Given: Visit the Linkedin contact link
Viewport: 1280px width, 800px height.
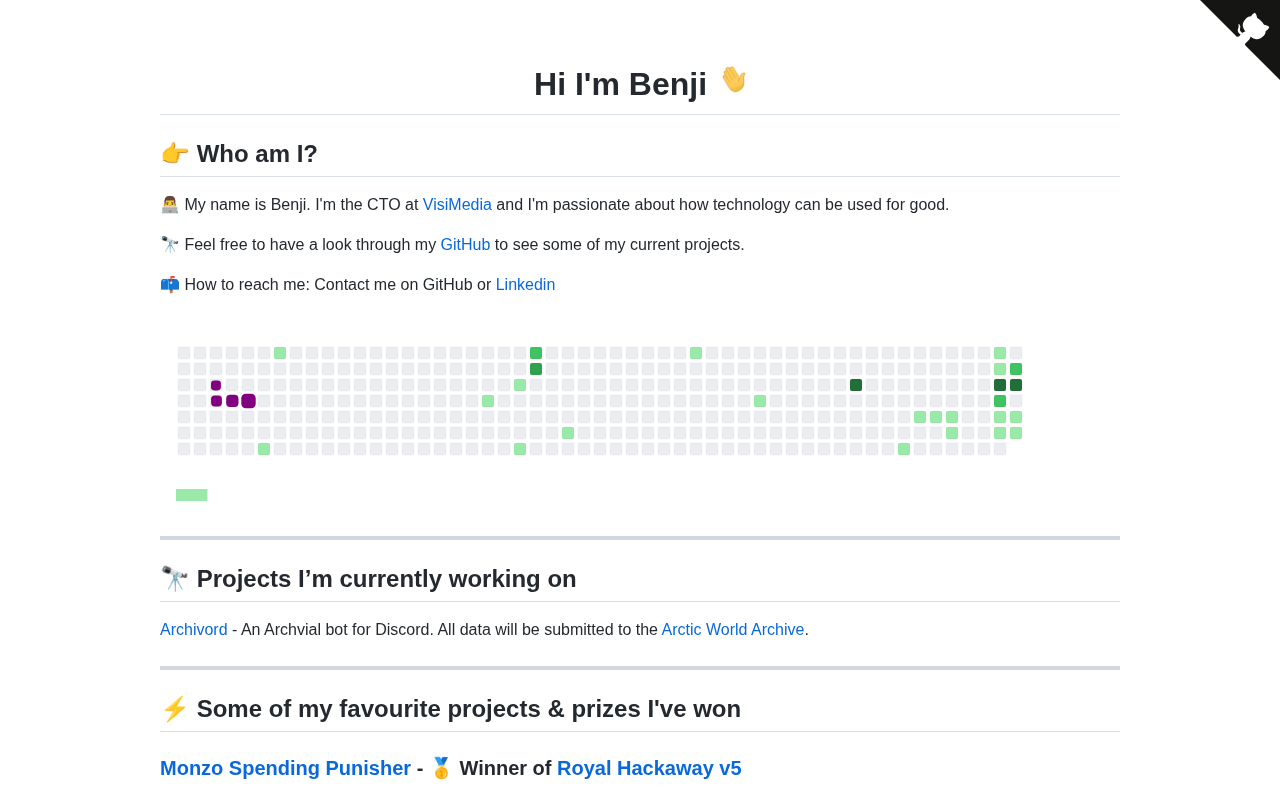Looking at the screenshot, I should click(525, 285).
